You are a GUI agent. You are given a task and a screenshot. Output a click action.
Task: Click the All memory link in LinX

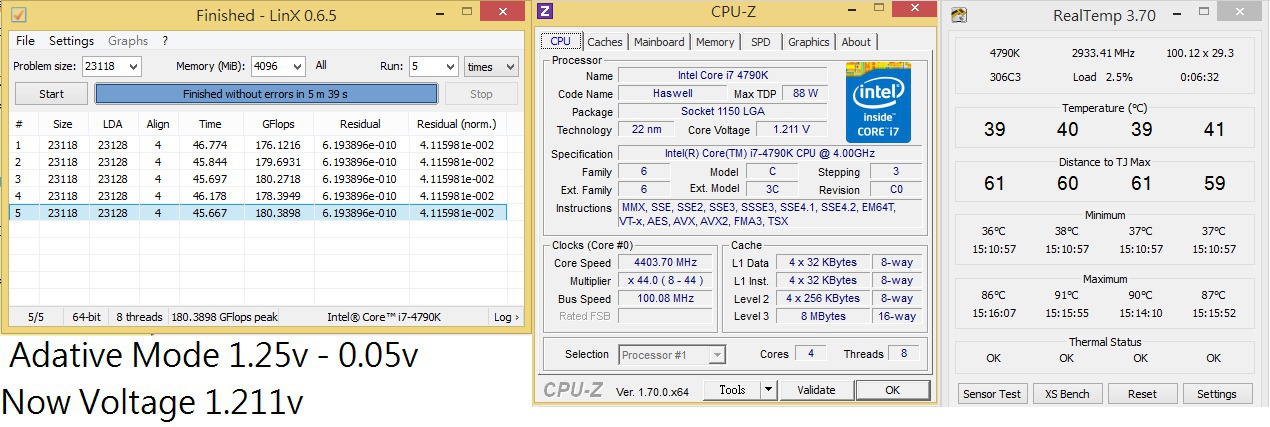[x=321, y=66]
